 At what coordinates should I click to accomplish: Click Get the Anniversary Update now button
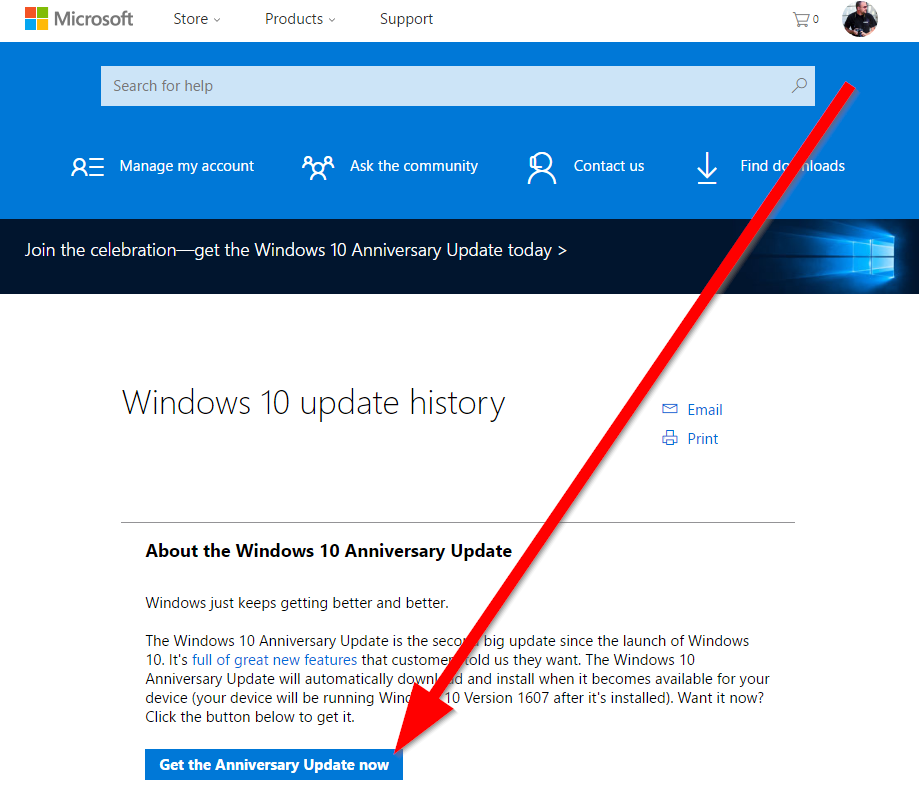(x=274, y=764)
